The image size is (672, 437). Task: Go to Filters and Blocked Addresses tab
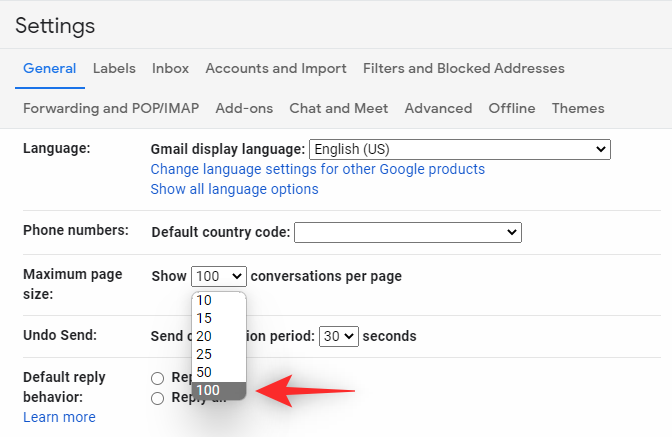pos(463,68)
